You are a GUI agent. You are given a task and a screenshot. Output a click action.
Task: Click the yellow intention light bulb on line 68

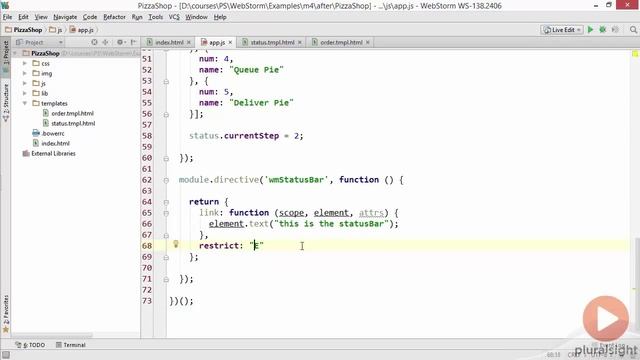[176, 244]
